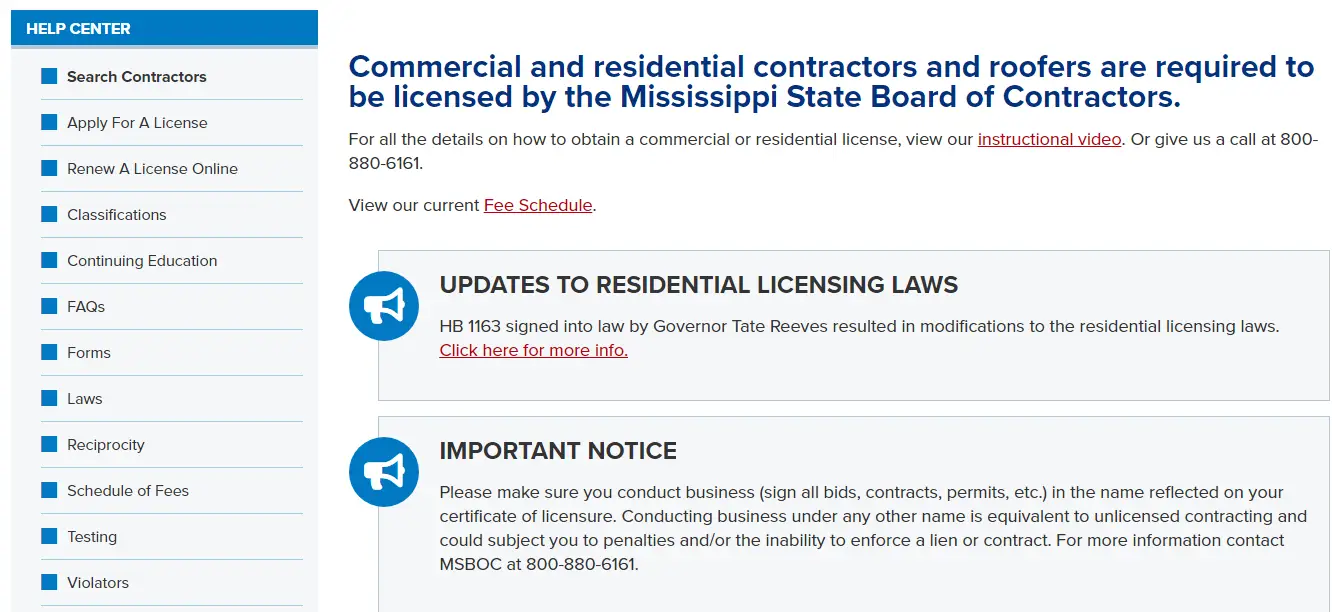Screen dimensions: 1332x612
Task: Select Schedule of Fees sidebar item
Action: point(127,491)
